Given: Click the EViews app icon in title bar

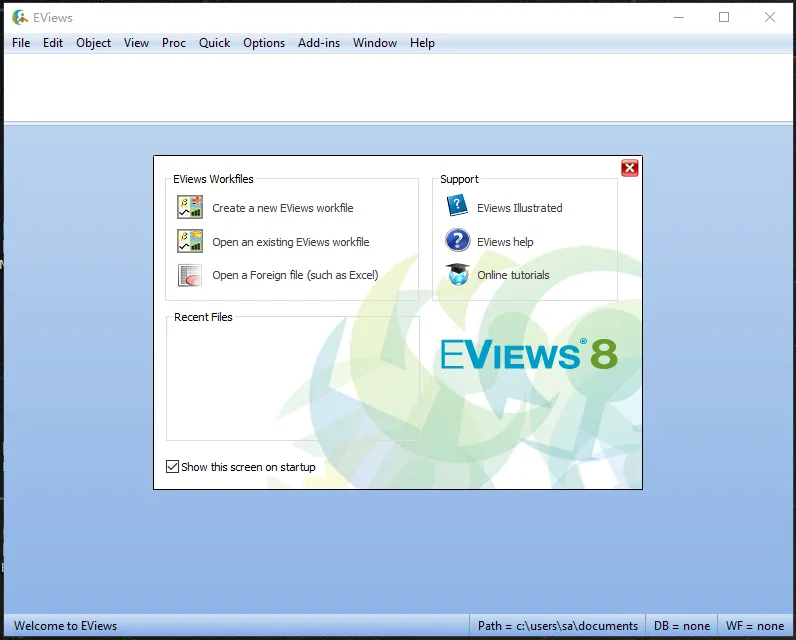Looking at the screenshot, I should (x=20, y=17).
